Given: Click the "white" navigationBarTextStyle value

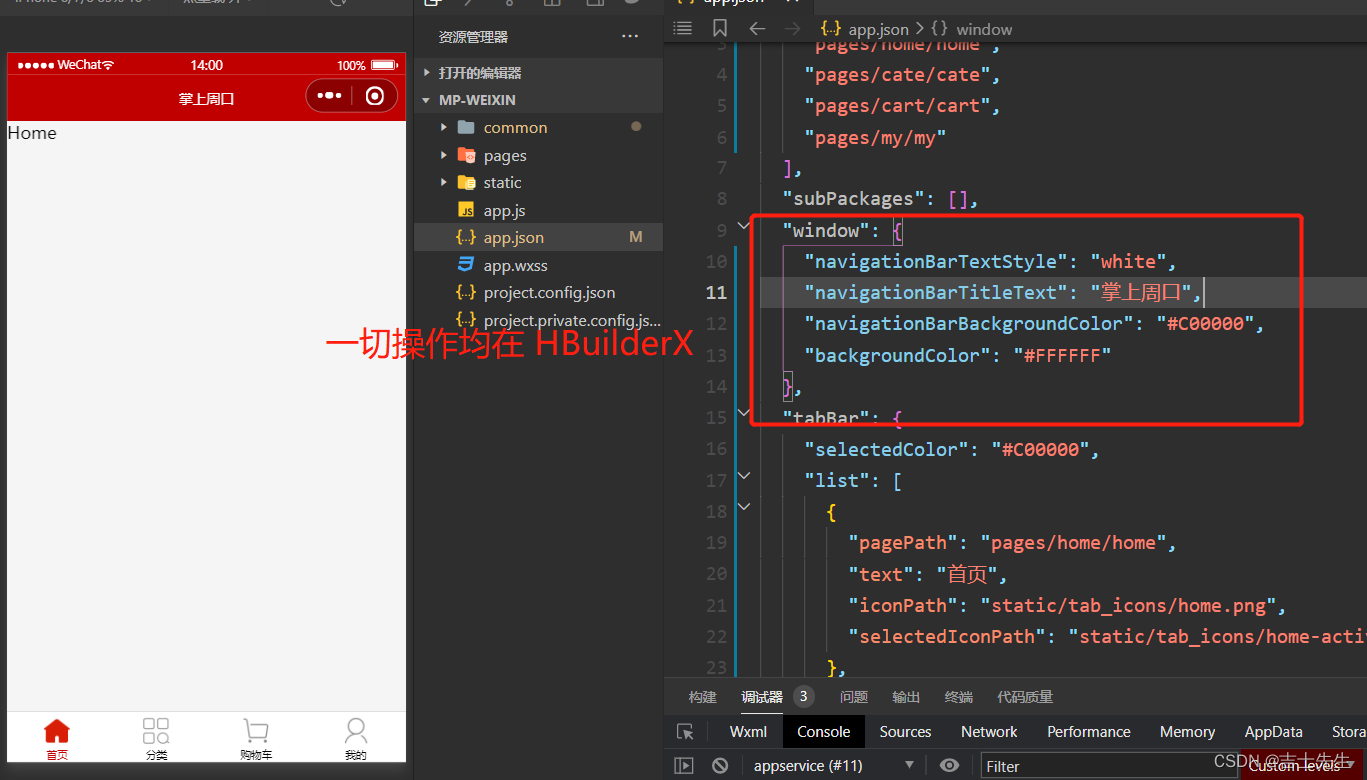Looking at the screenshot, I should (x=1128, y=262).
